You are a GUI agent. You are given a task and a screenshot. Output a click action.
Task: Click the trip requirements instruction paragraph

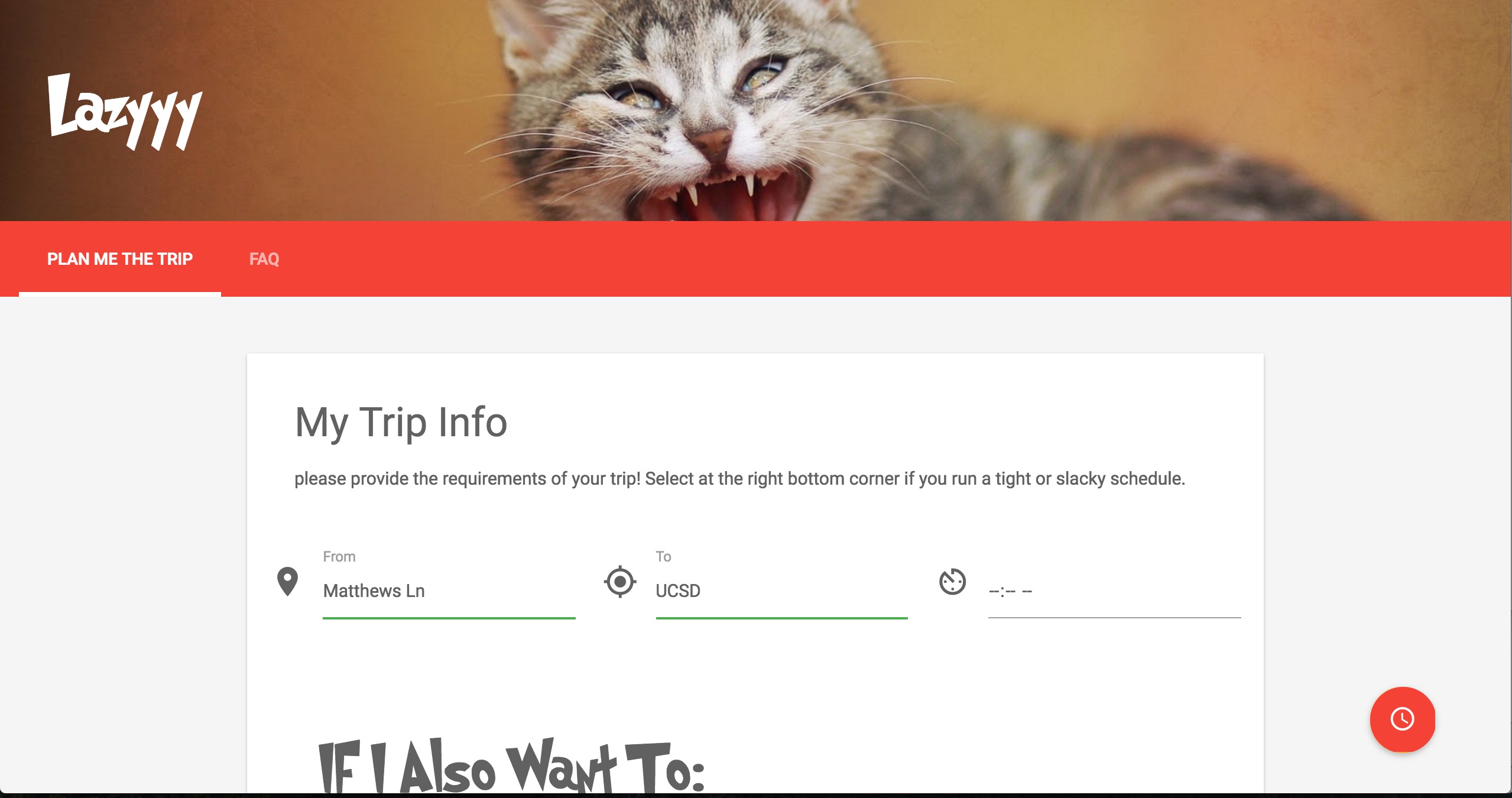(739, 478)
